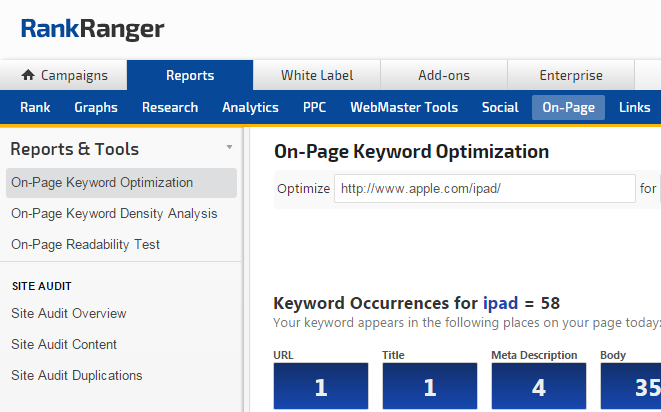Screen dimensions: 661x412
Task: Open the Campaigns tab with home icon
Action: coord(64,75)
